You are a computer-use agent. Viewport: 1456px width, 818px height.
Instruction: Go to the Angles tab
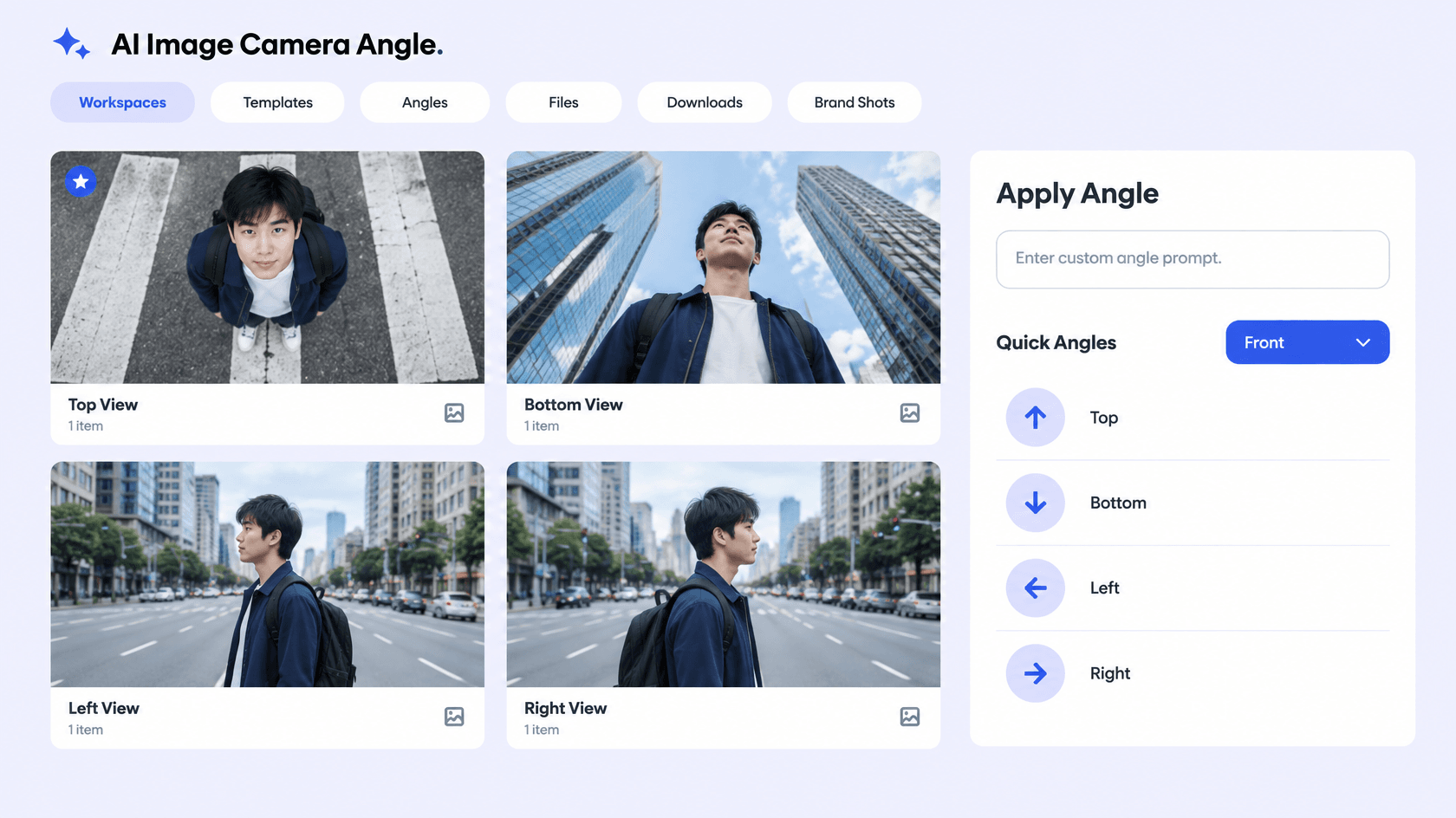pos(425,102)
